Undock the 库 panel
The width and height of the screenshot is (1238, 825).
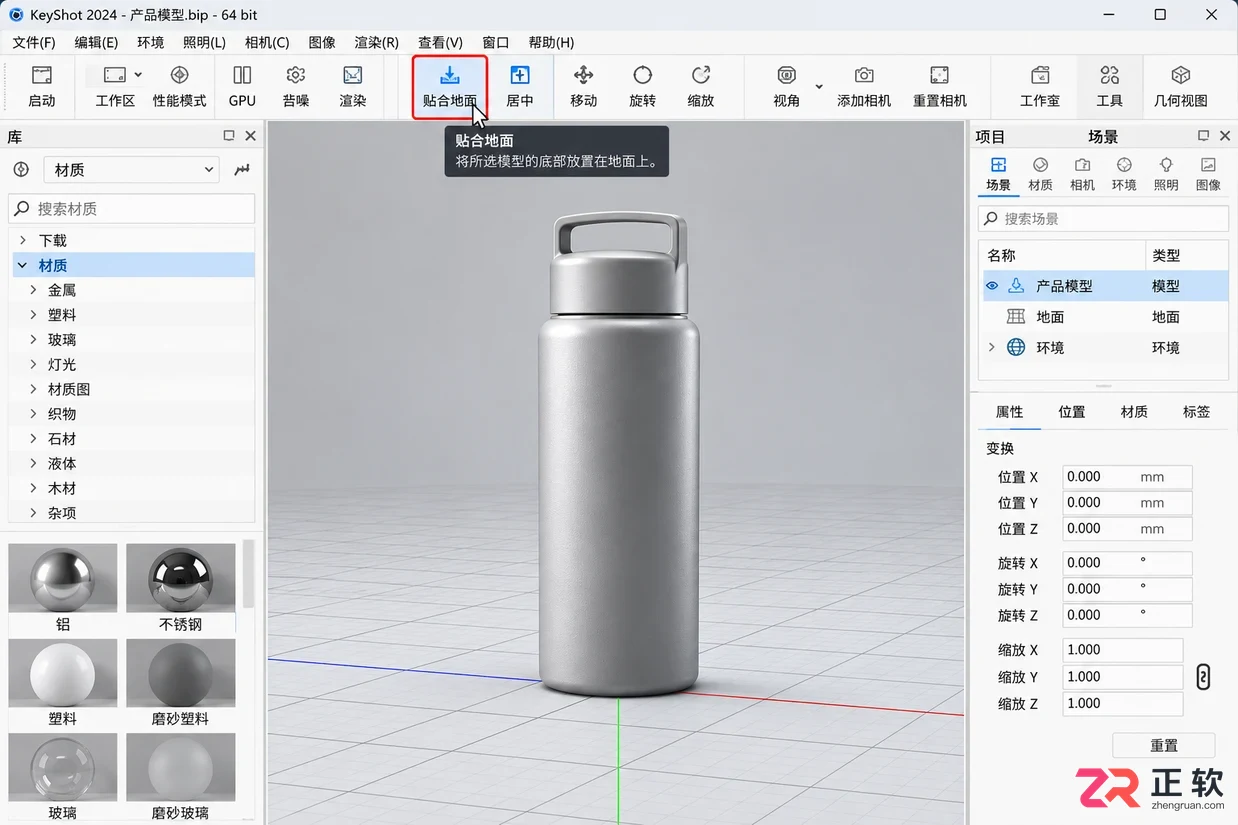(229, 136)
